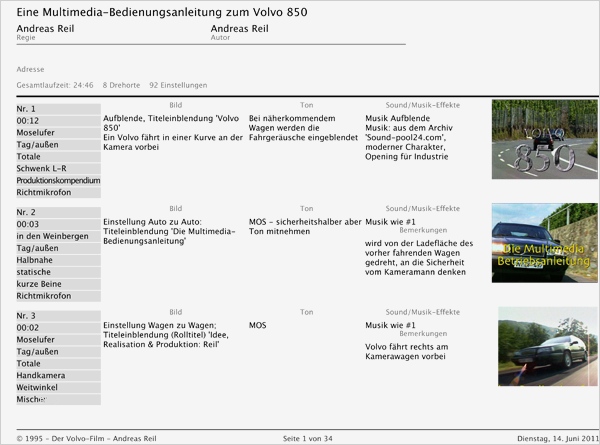Viewport: 600px width, 445px height.
Task: Select the 'Nr. 1' field
Action: [58, 109]
